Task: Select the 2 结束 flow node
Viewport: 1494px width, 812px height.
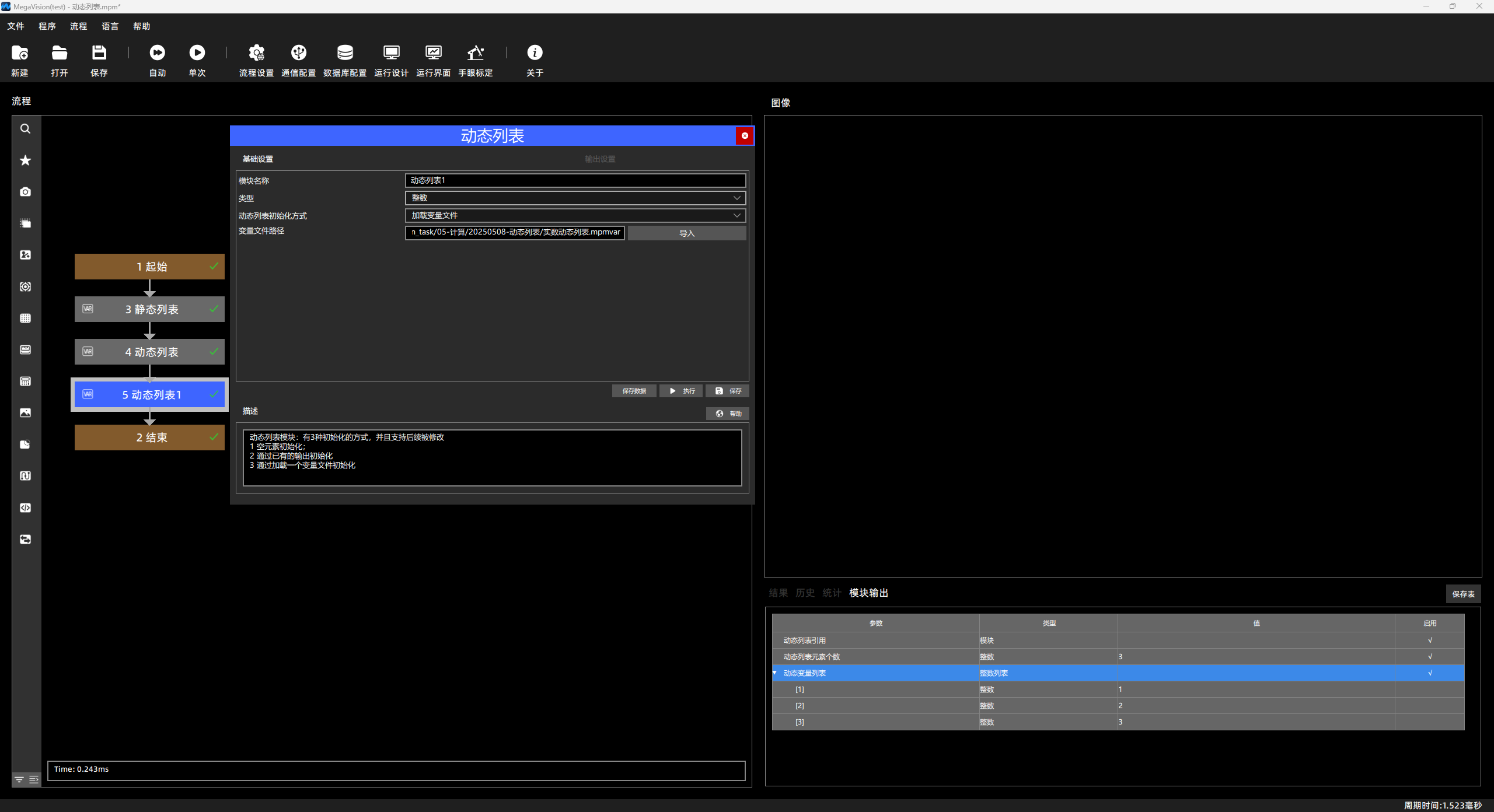Action: point(149,437)
